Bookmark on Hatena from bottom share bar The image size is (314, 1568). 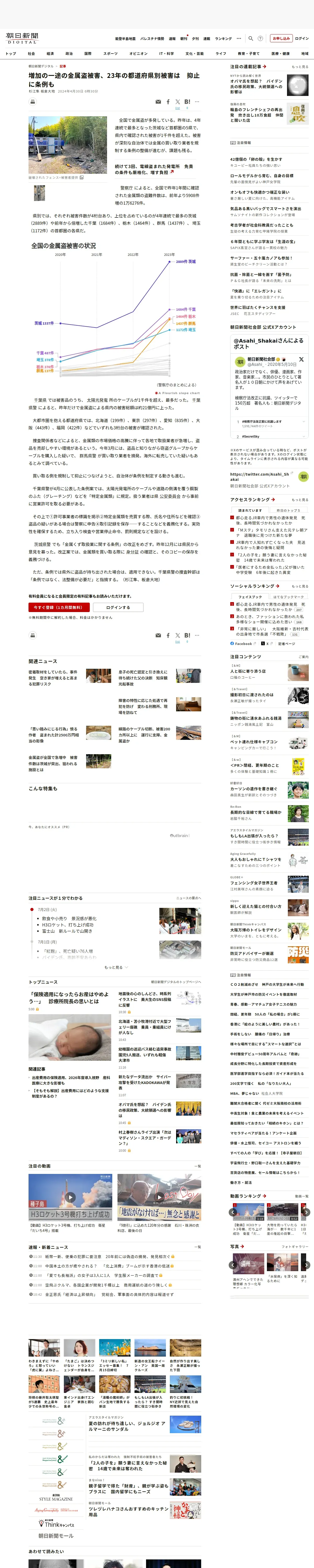tap(187, 636)
